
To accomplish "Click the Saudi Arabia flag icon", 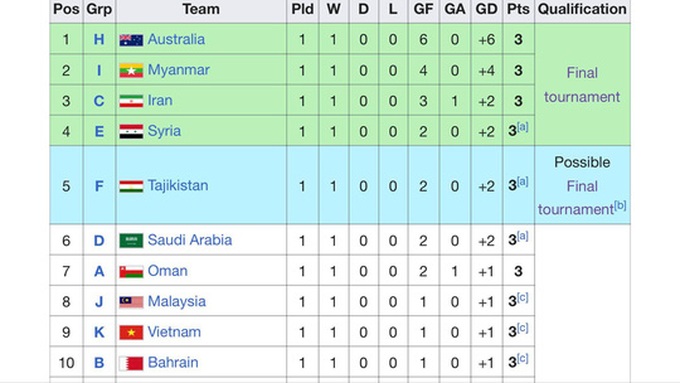I will click(x=131, y=240).
